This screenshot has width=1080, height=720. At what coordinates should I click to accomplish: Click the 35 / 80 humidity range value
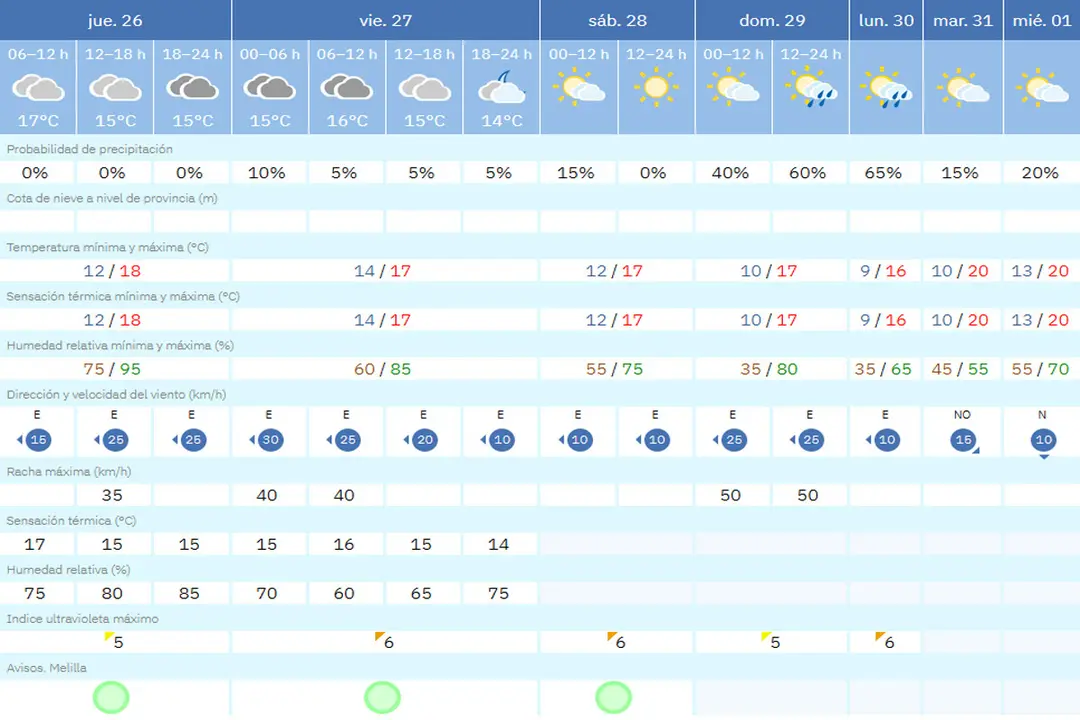click(x=769, y=369)
